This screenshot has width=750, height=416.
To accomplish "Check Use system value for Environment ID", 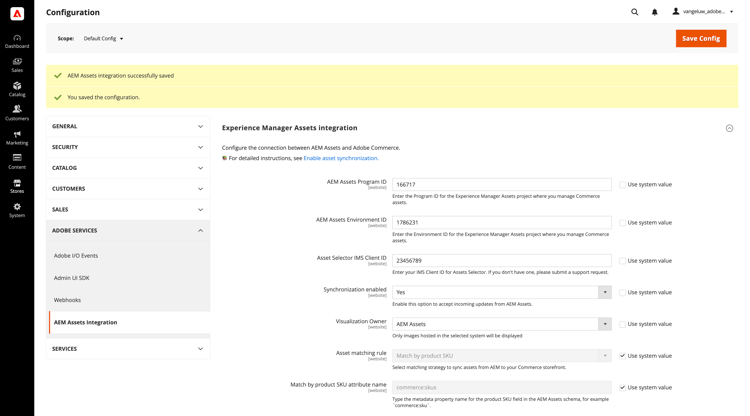I will 622,223.
